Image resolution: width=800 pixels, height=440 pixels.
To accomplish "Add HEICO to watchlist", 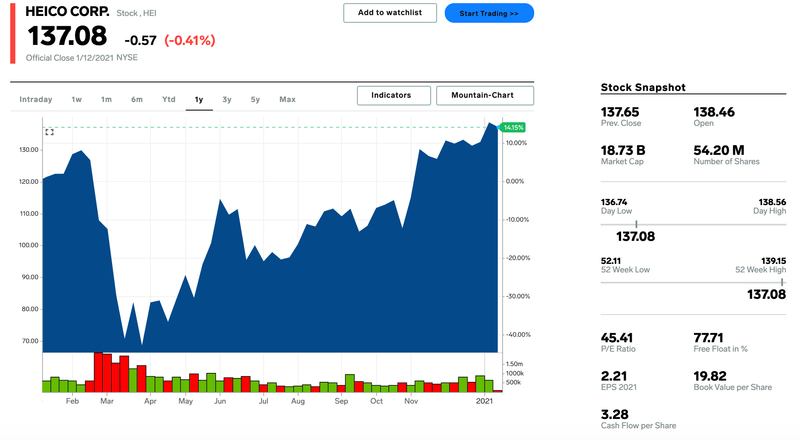I will [390, 13].
